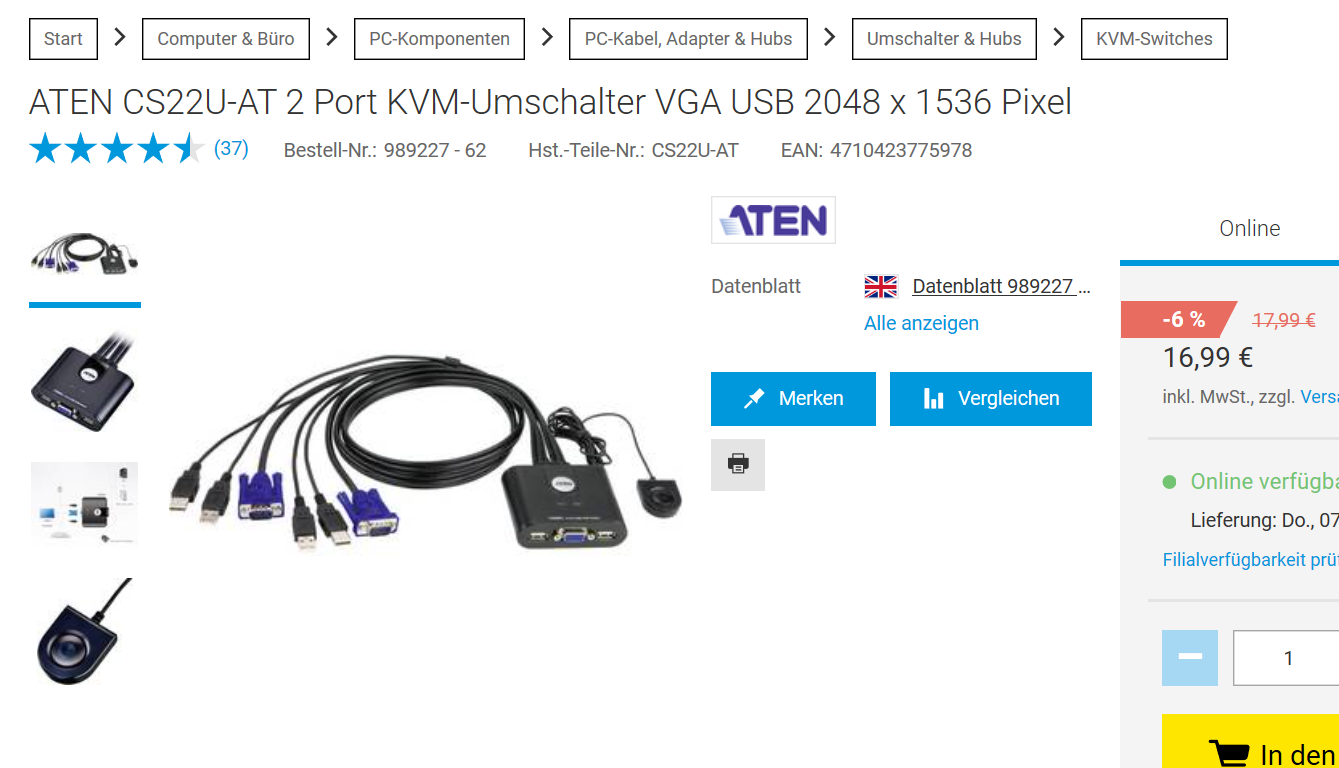The width and height of the screenshot is (1339, 768).
Task: Click the UK flag datasheet icon
Action: pyautogui.click(x=881, y=287)
